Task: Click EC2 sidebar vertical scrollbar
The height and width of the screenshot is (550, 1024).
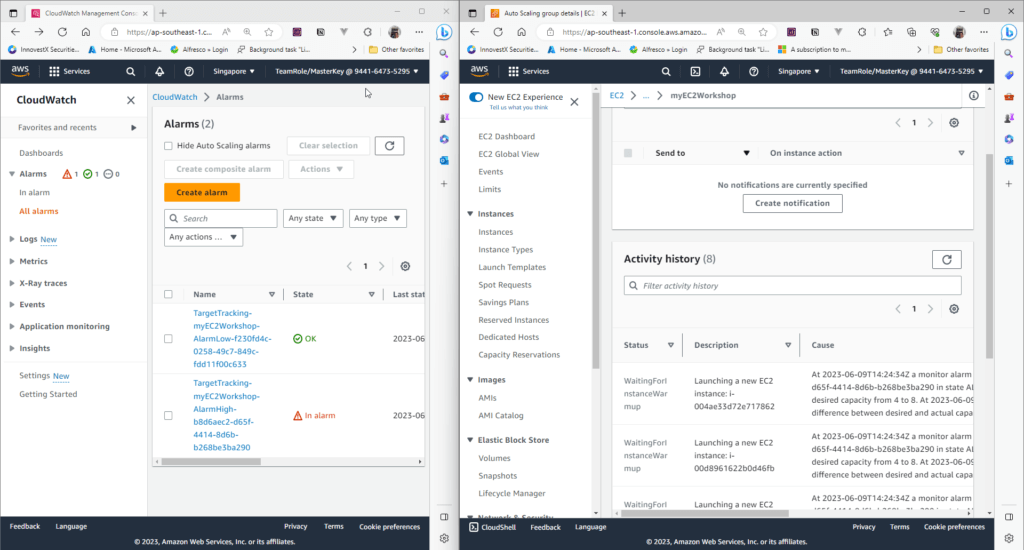Action: [x=595, y=232]
